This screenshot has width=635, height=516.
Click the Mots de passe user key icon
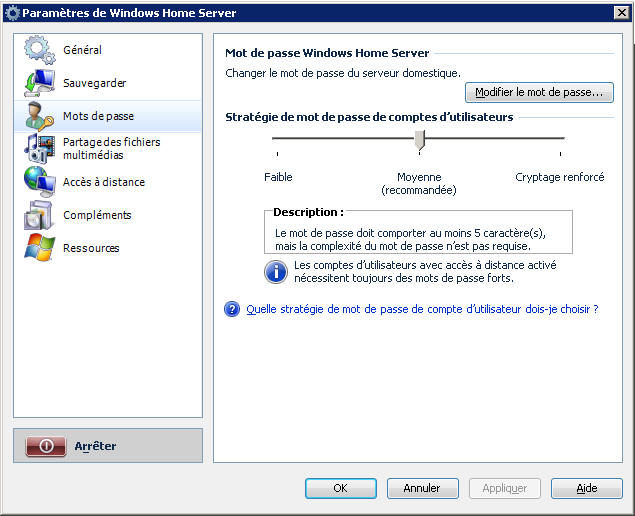point(39,116)
